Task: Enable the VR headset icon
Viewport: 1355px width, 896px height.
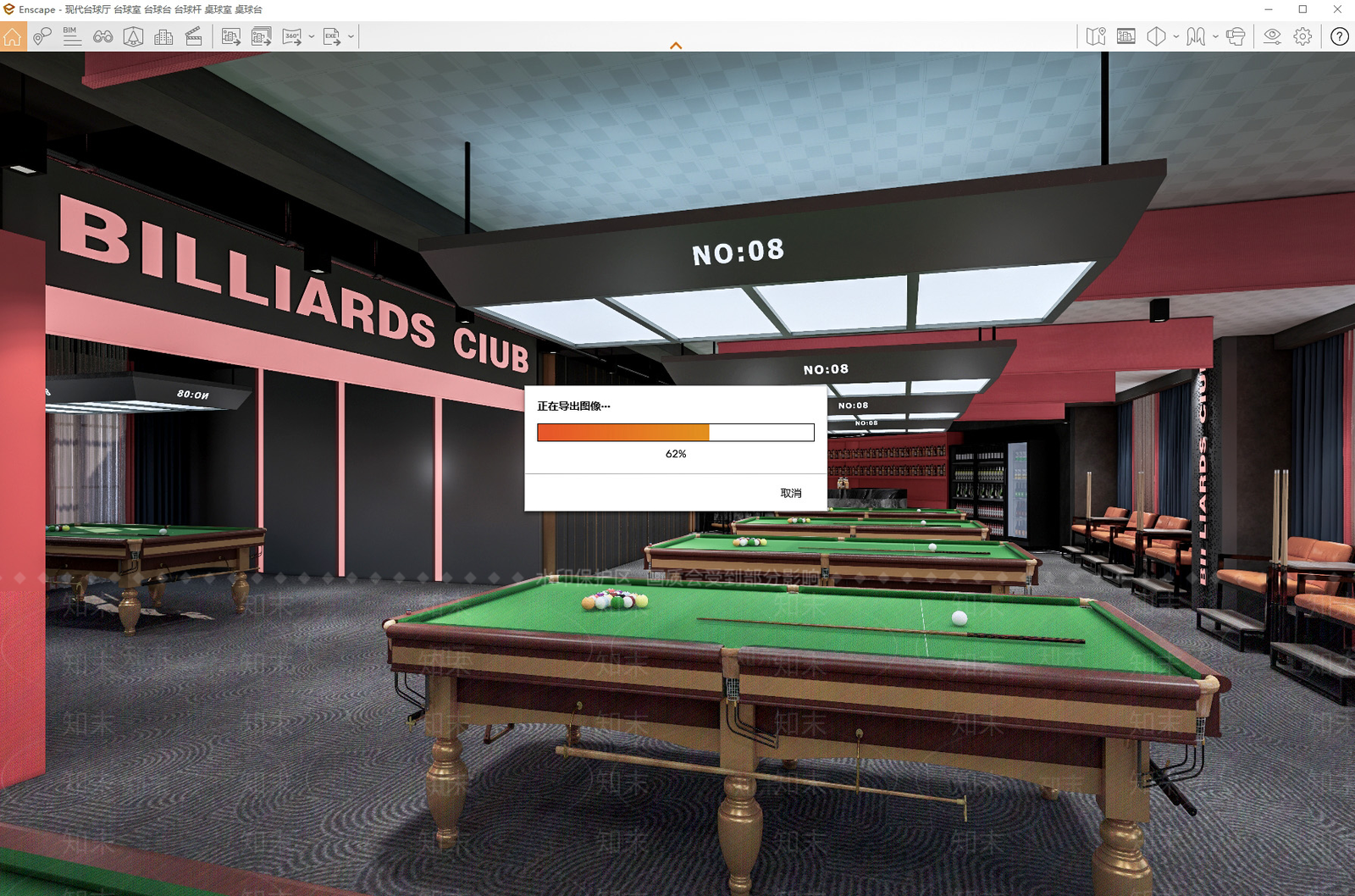Action: click(1236, 36)
